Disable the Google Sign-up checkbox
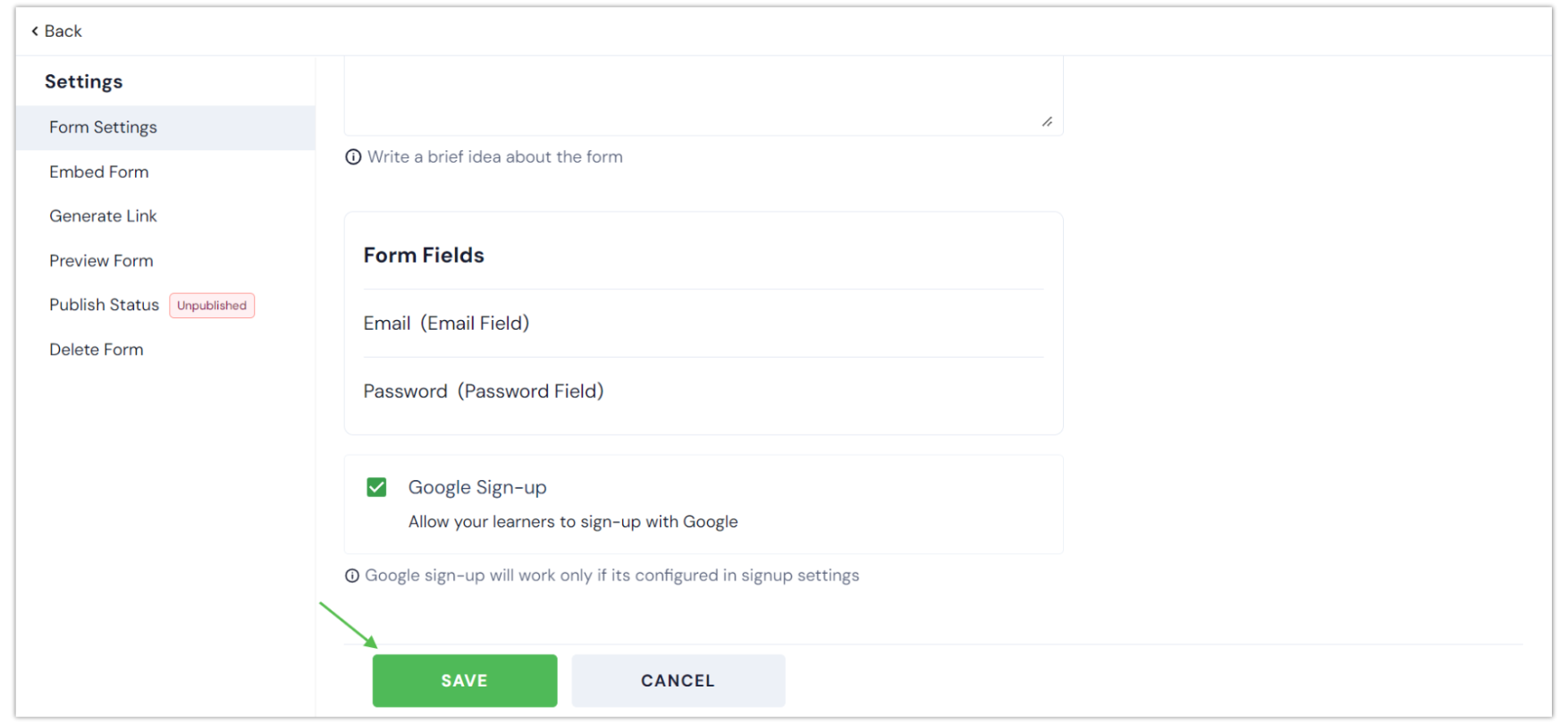The width and height of the screenshot is (1568, 724). click(376, 486)
